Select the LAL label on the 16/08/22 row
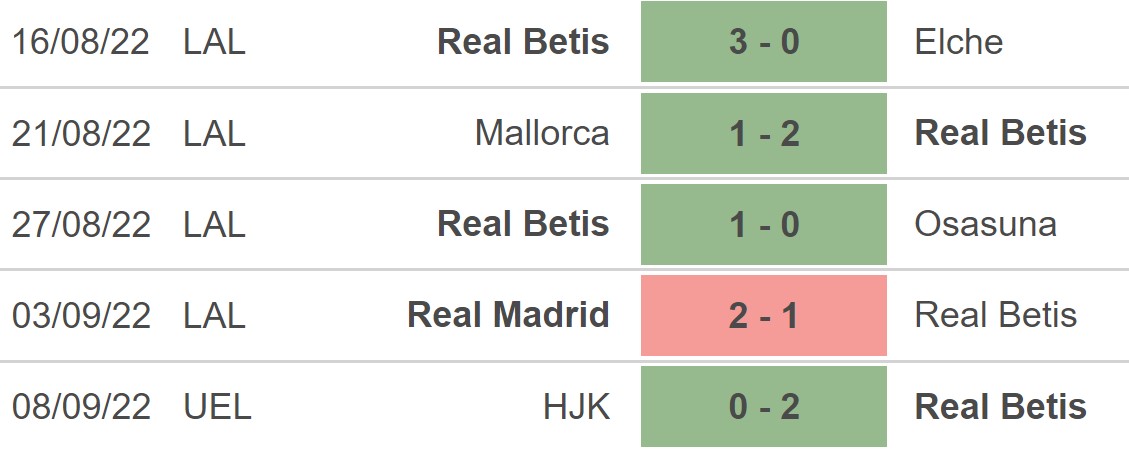Screen dimensions: 1129x450 tap(214, 42)
